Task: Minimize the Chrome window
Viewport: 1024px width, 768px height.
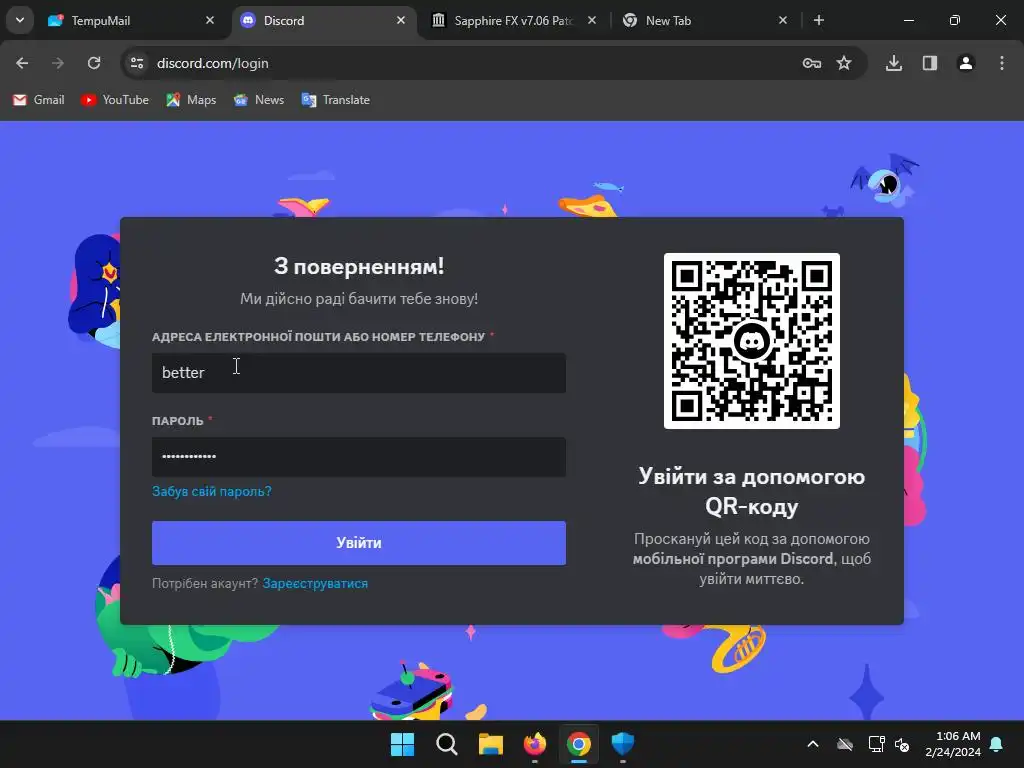Action: (908, 20)
